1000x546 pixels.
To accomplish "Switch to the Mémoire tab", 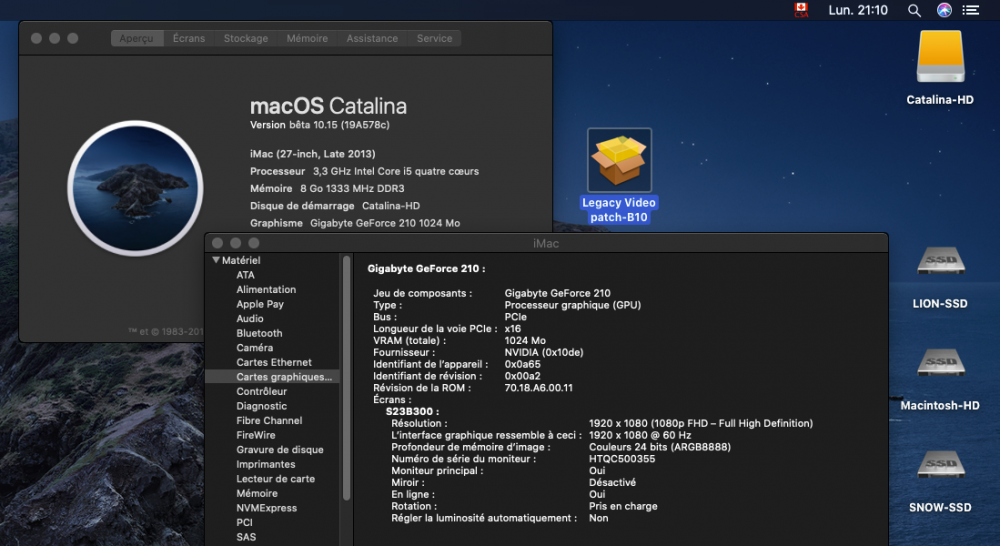I will [307, 38].
